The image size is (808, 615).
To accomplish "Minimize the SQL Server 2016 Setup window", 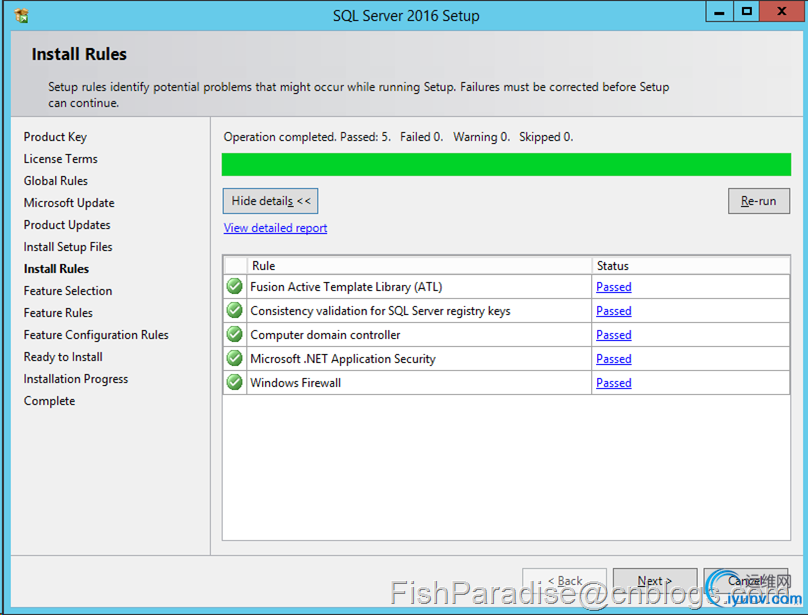I will [x=719, y=11].
